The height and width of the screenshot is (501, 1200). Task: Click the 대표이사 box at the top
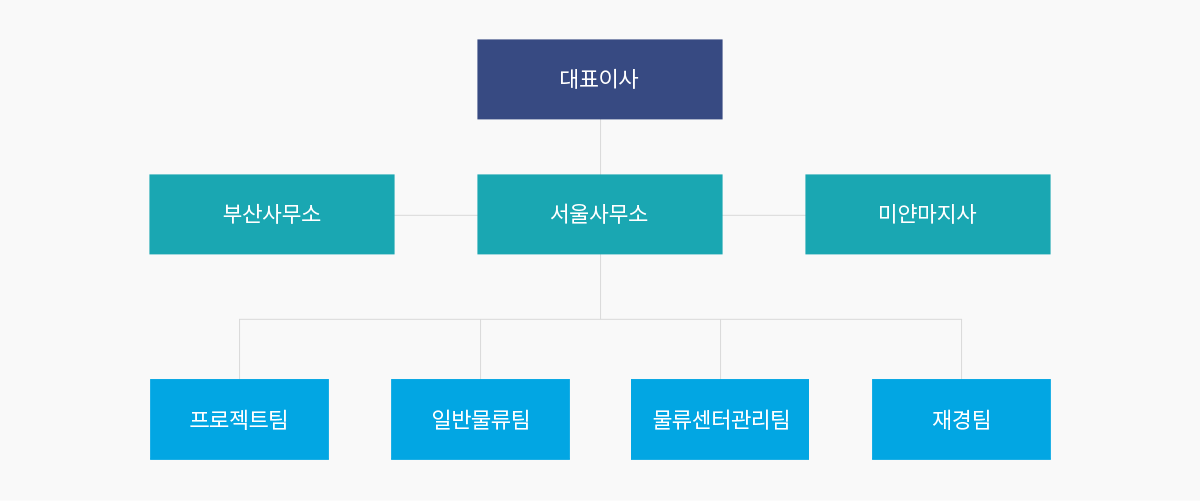[x=600, y=79]
